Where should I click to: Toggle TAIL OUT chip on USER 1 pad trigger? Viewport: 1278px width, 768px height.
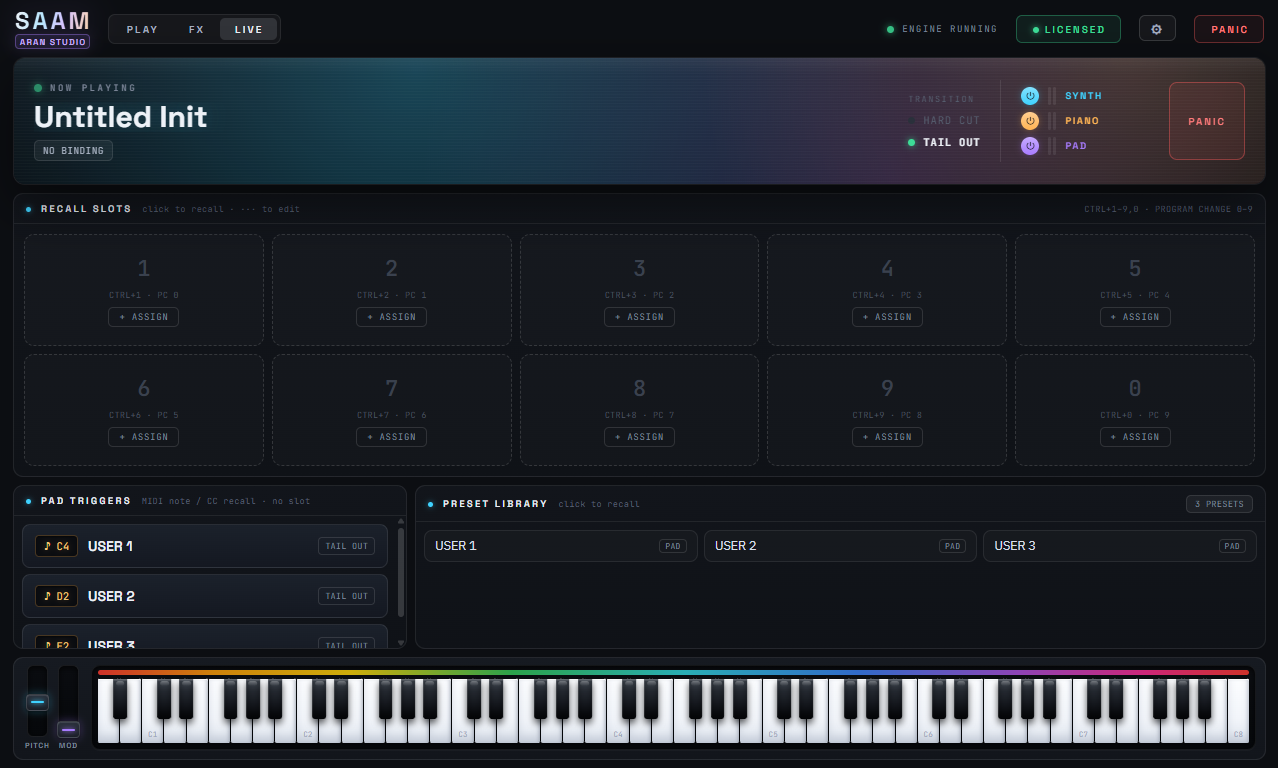click(347, 546)
